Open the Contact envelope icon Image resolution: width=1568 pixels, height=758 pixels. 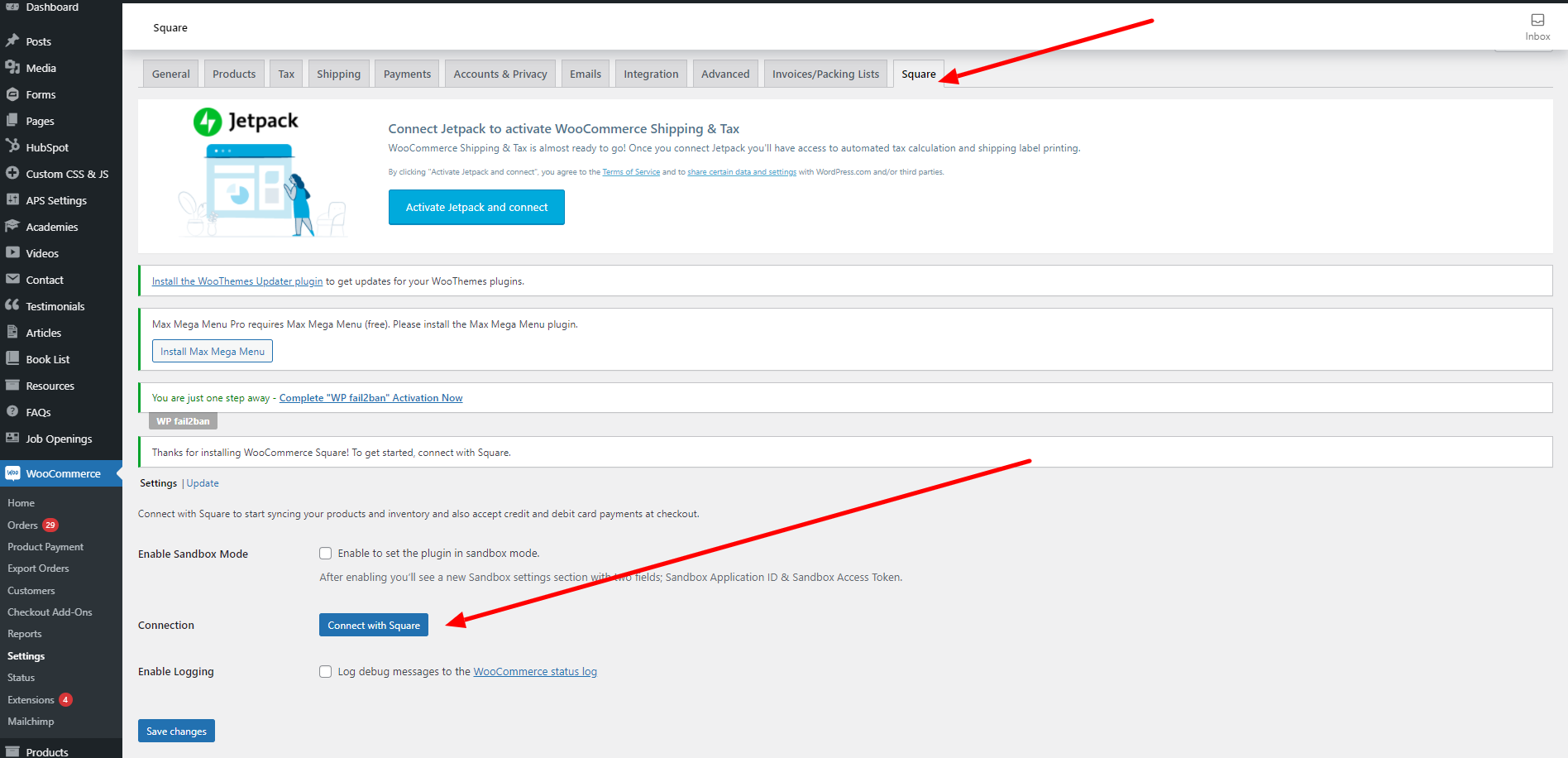(12, 279)
